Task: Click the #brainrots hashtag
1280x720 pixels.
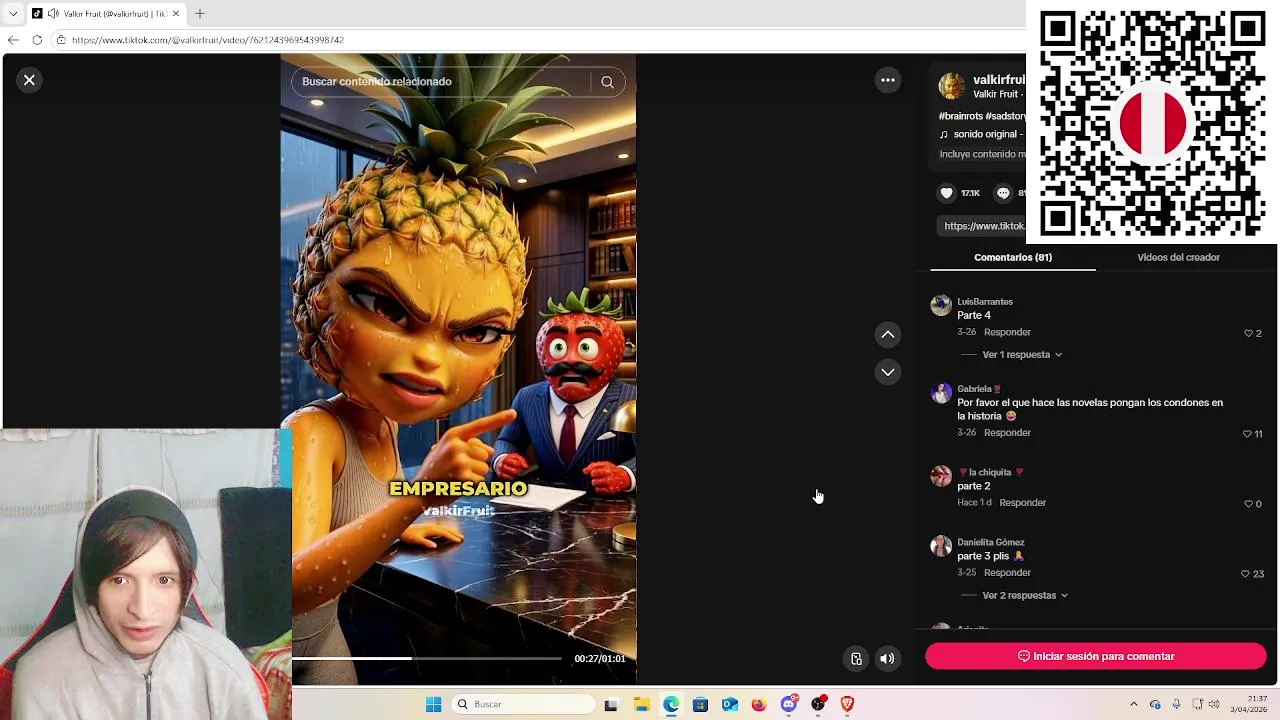Action: 960,116
